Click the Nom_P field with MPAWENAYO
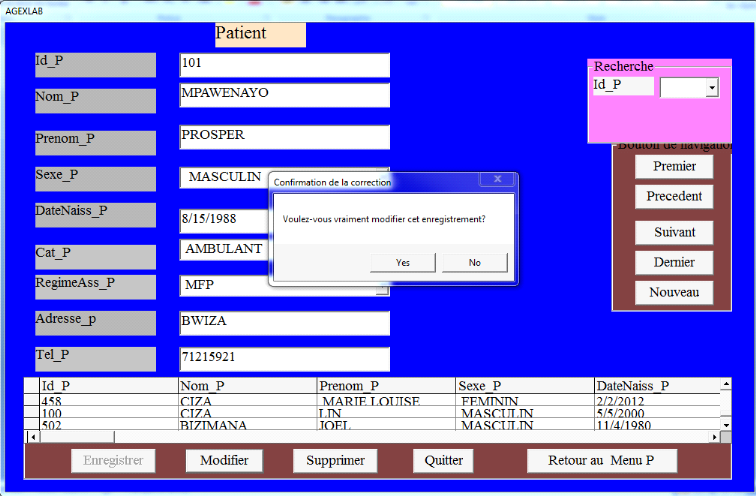Viewport: 756px width, 496px height. (284, 95)
